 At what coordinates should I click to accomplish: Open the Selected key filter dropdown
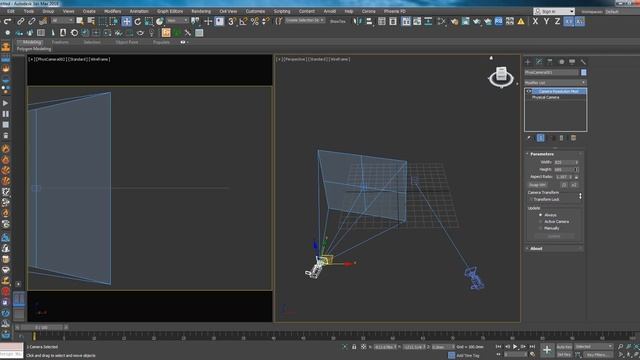593,347
